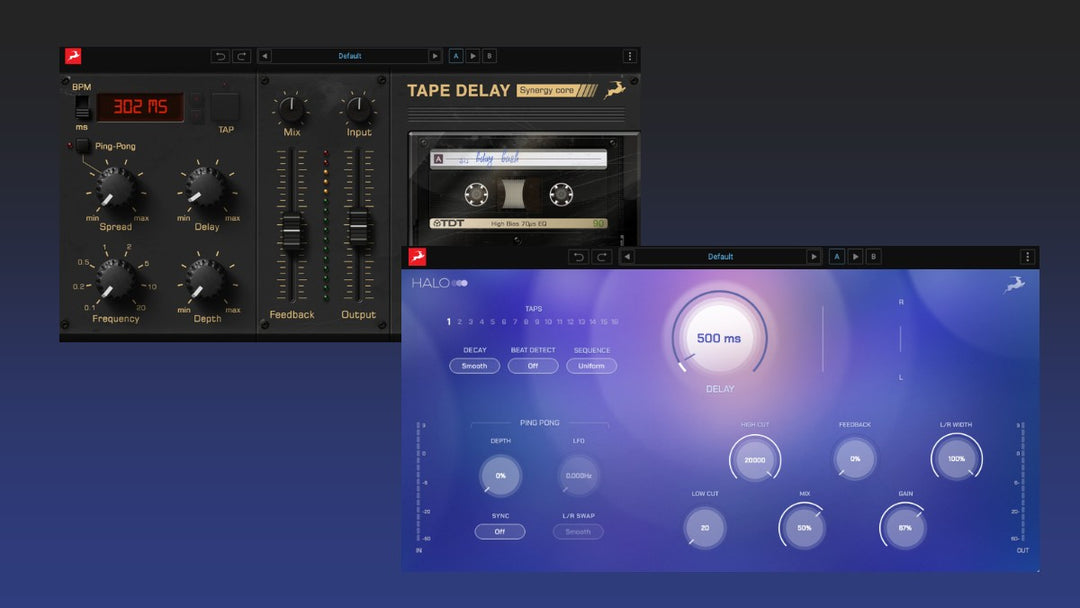
Task: Undo the last change in Tape Delay
Action: click(220, 56)
